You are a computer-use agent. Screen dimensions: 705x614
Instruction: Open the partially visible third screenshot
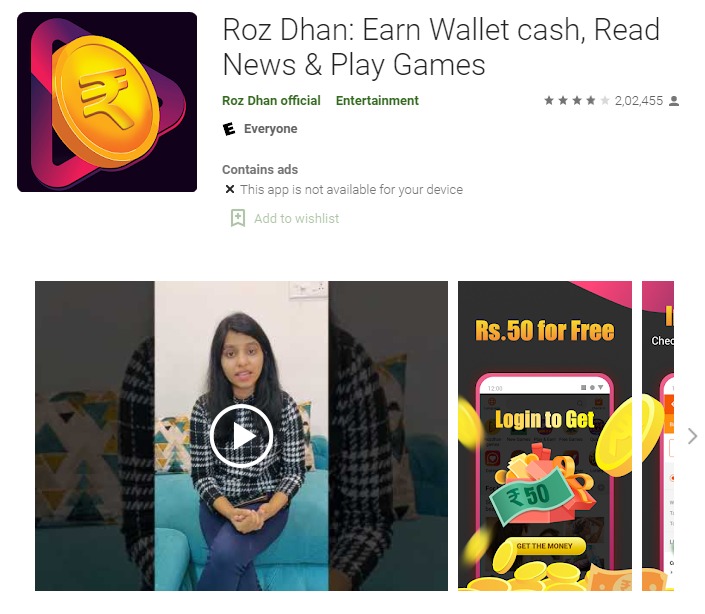click(x=658, y=436)
